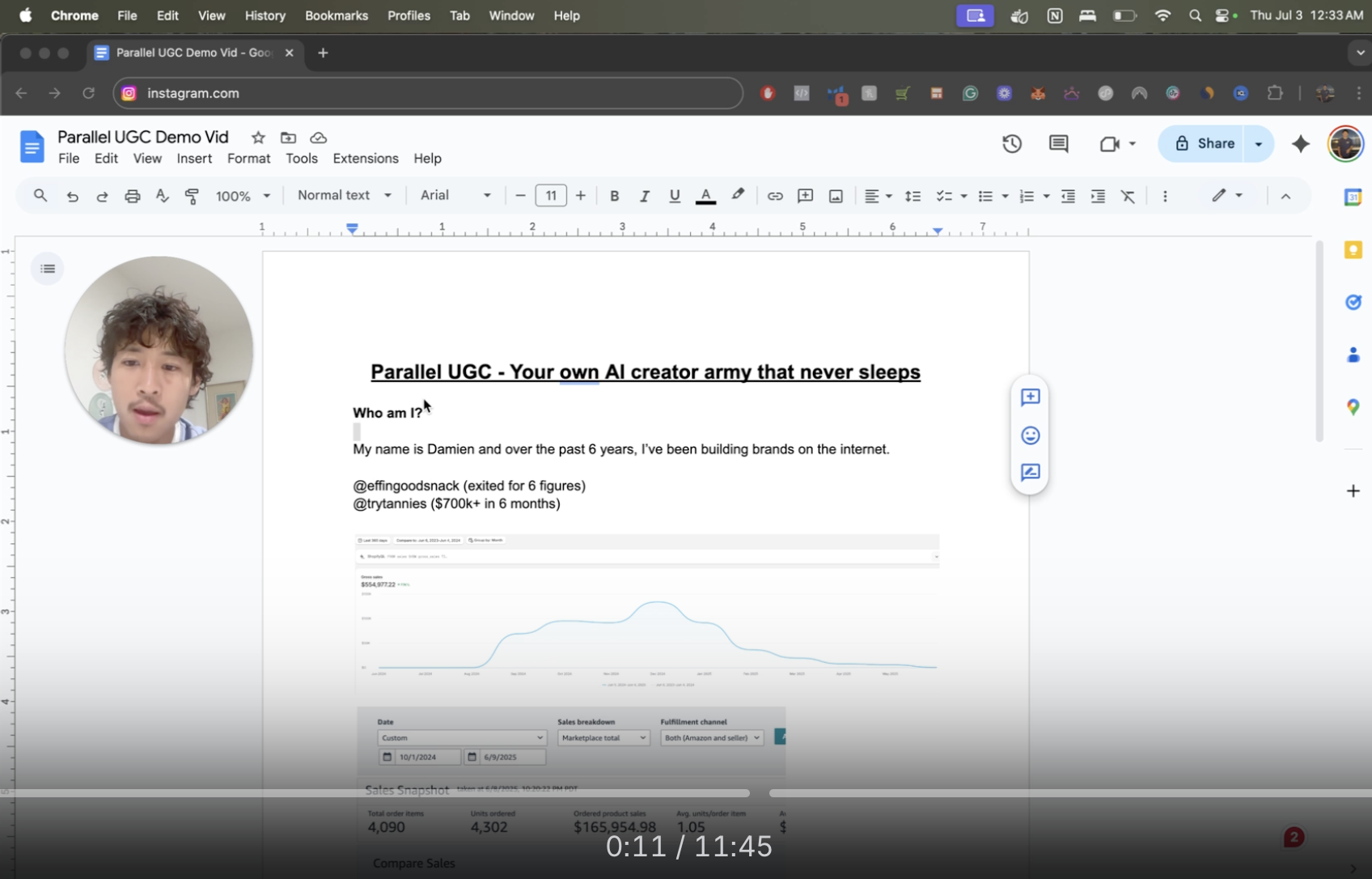Click the text color swatch icon
Image resolution: width=1372 pixels, height=879 pixels.
point(705,196)
